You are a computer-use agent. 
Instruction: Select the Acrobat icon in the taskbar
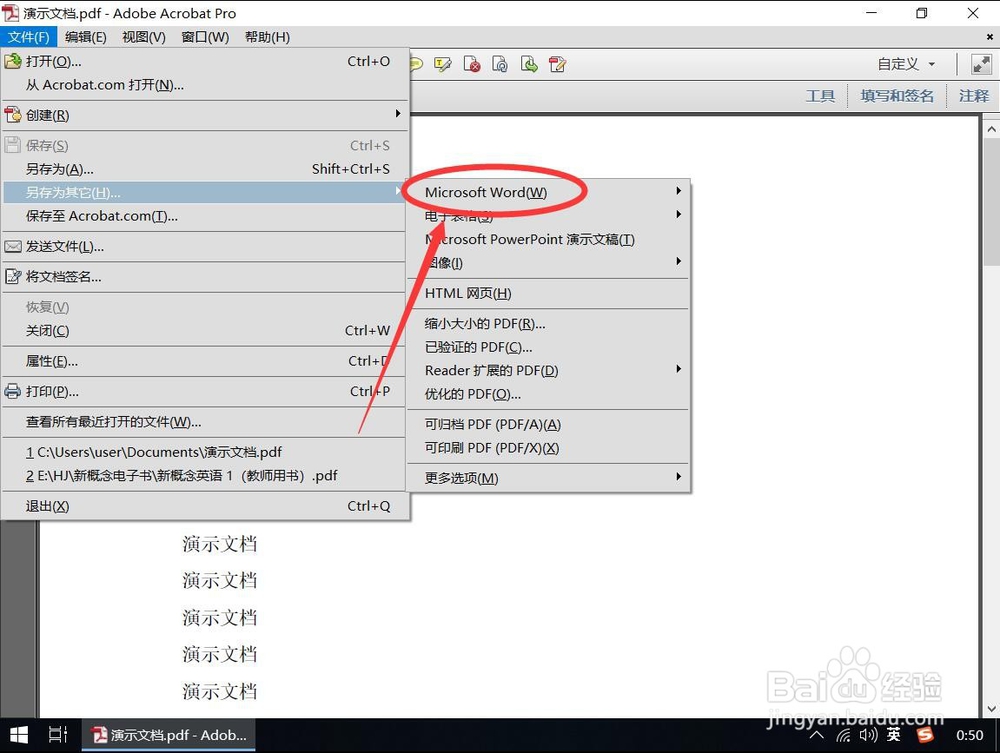click(x=168, y=735)
